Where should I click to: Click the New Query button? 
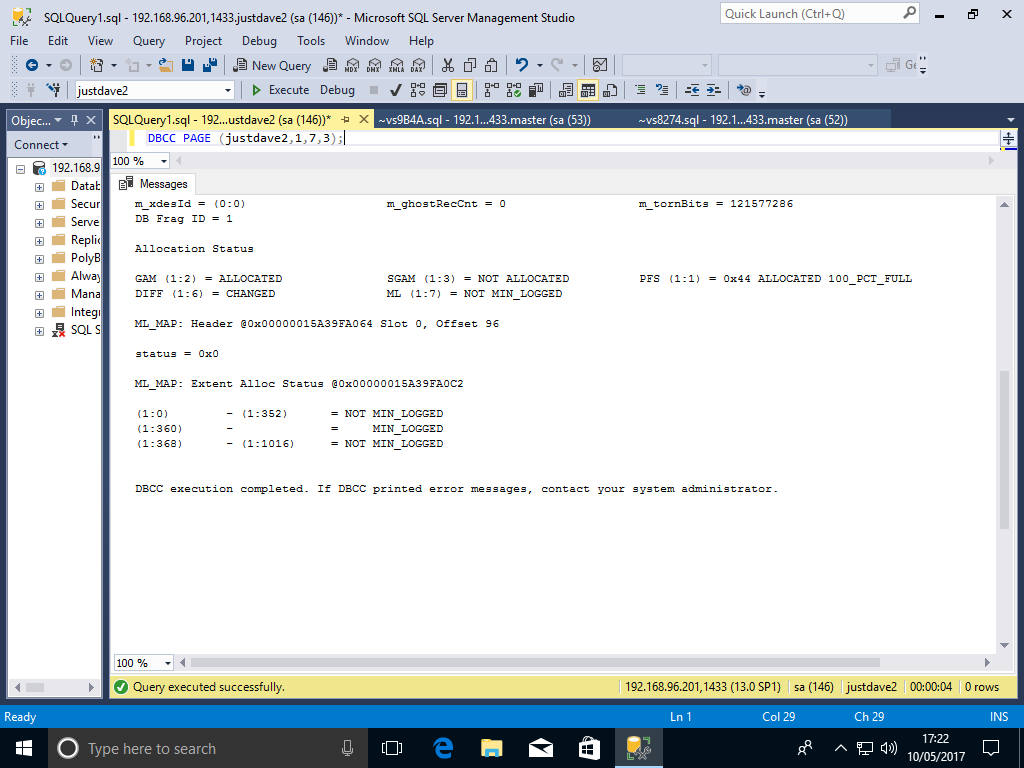pos(272,65)
